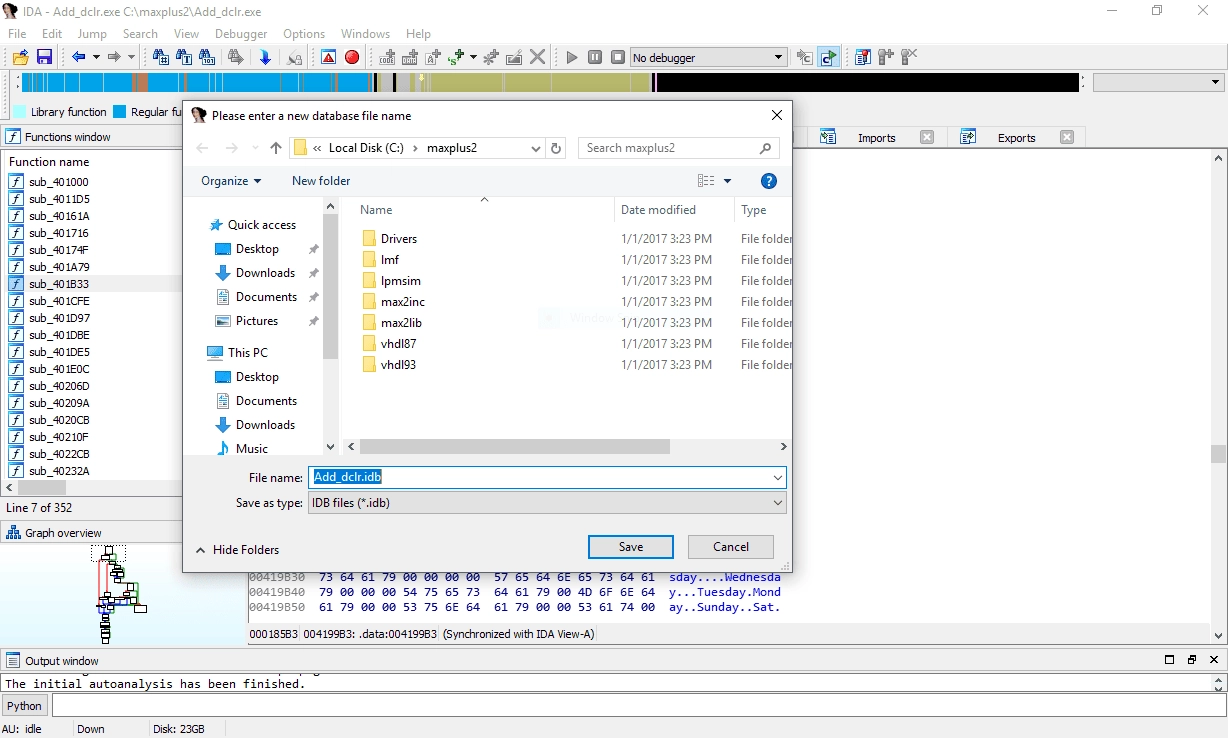This screenshot has width=1228, height=738.
Task: Open the address path history dropdown
Action: pyautogui.click(x=536, y=148)
